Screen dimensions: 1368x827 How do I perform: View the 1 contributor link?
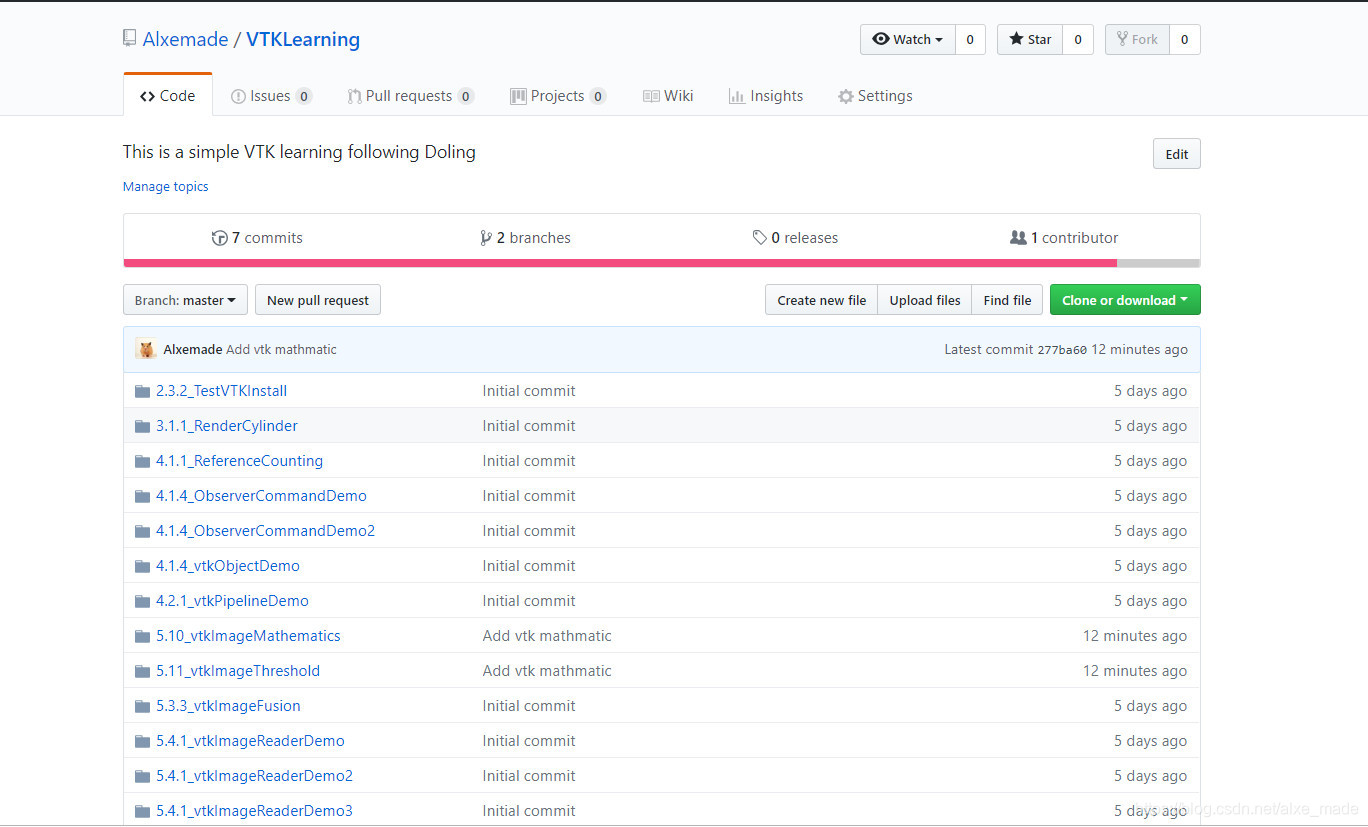coord(1064,238)
